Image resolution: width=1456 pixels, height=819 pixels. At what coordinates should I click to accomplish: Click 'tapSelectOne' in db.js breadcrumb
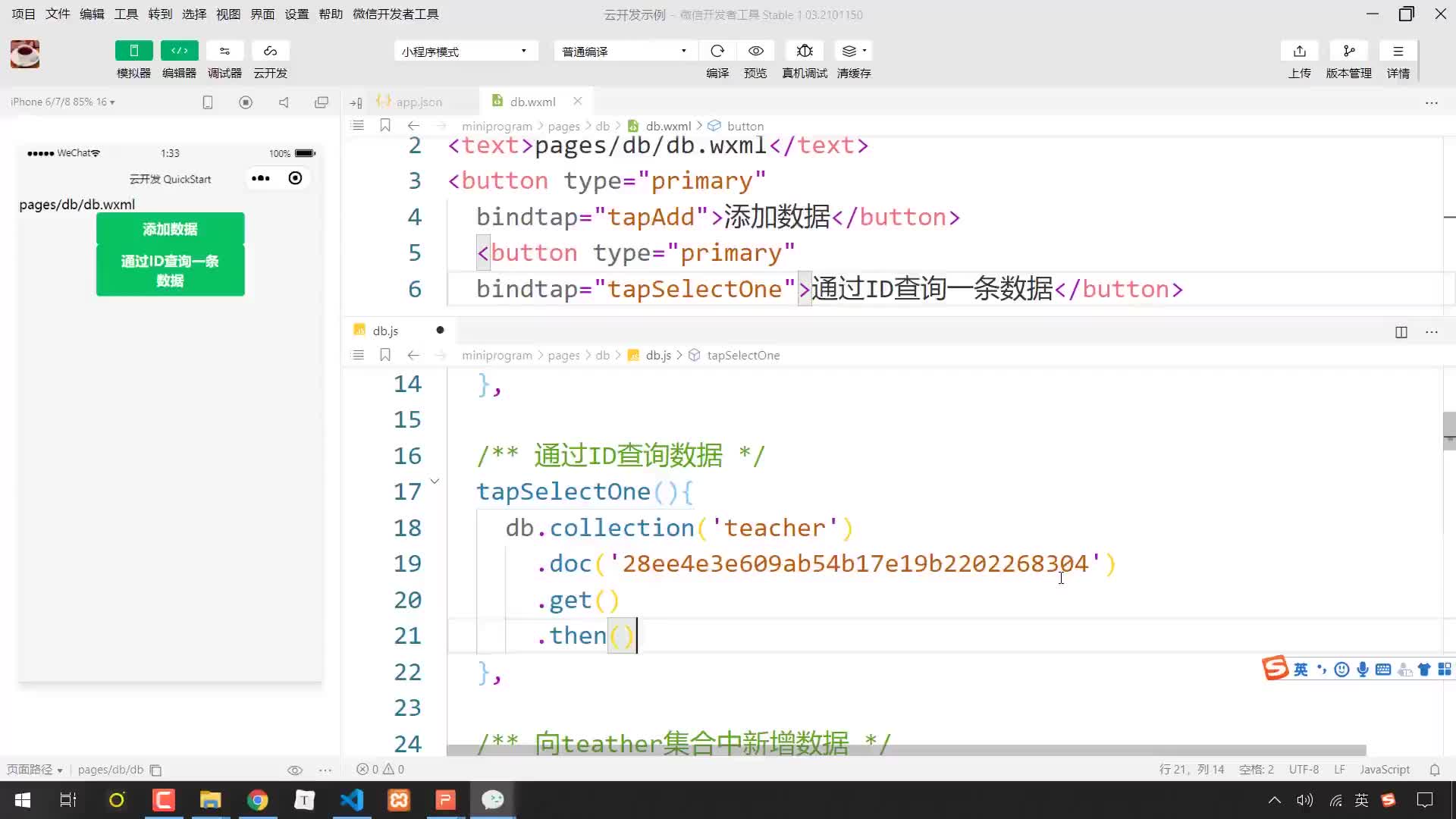pos(743,356)
